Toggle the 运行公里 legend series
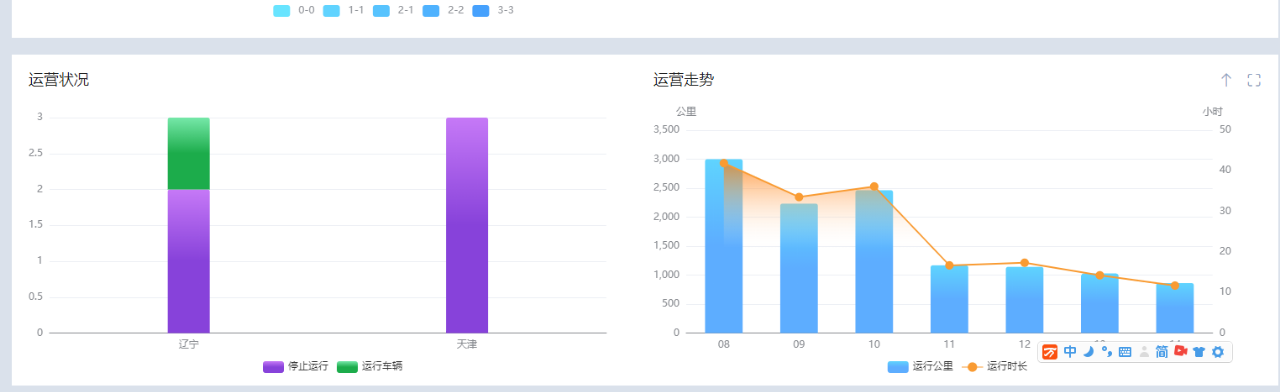 click(920, 367)
